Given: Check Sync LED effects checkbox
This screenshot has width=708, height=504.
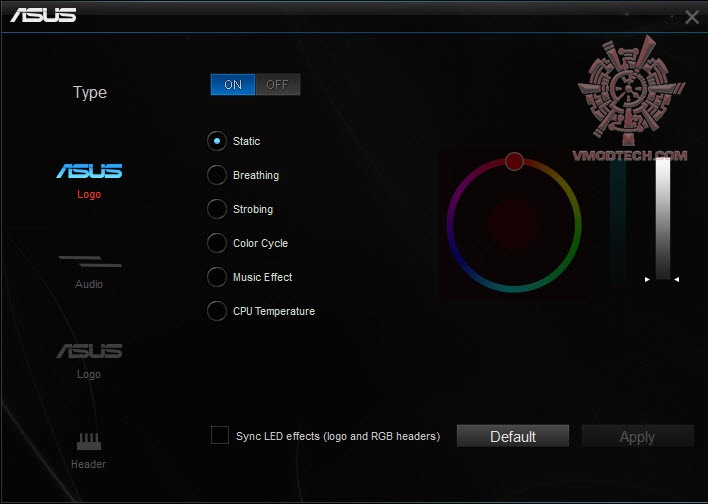Looking at the screenshot, I should [x=220, y=435].
